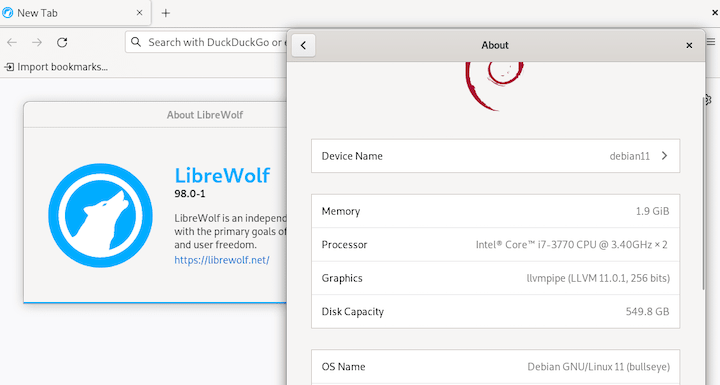Click Import bookmarks in bookmarks toolbar

[x=56, y=67]
